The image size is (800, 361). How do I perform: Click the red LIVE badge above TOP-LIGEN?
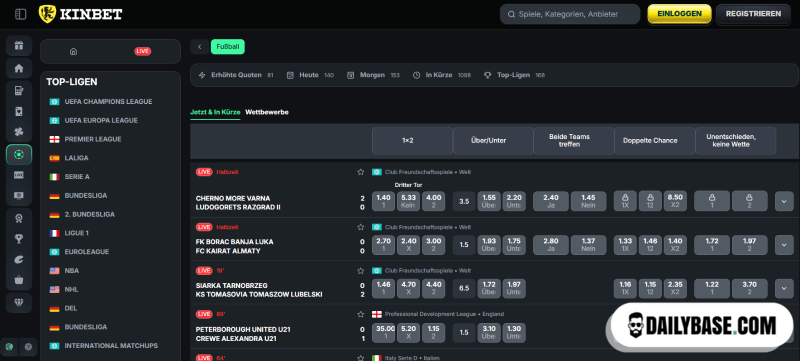142,51
